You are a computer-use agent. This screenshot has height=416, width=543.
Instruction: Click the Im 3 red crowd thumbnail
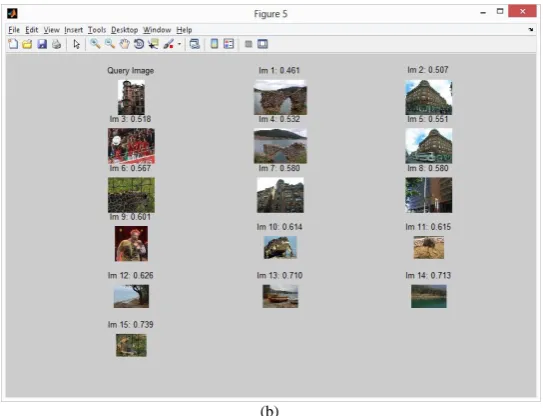[x=131, y=146]
